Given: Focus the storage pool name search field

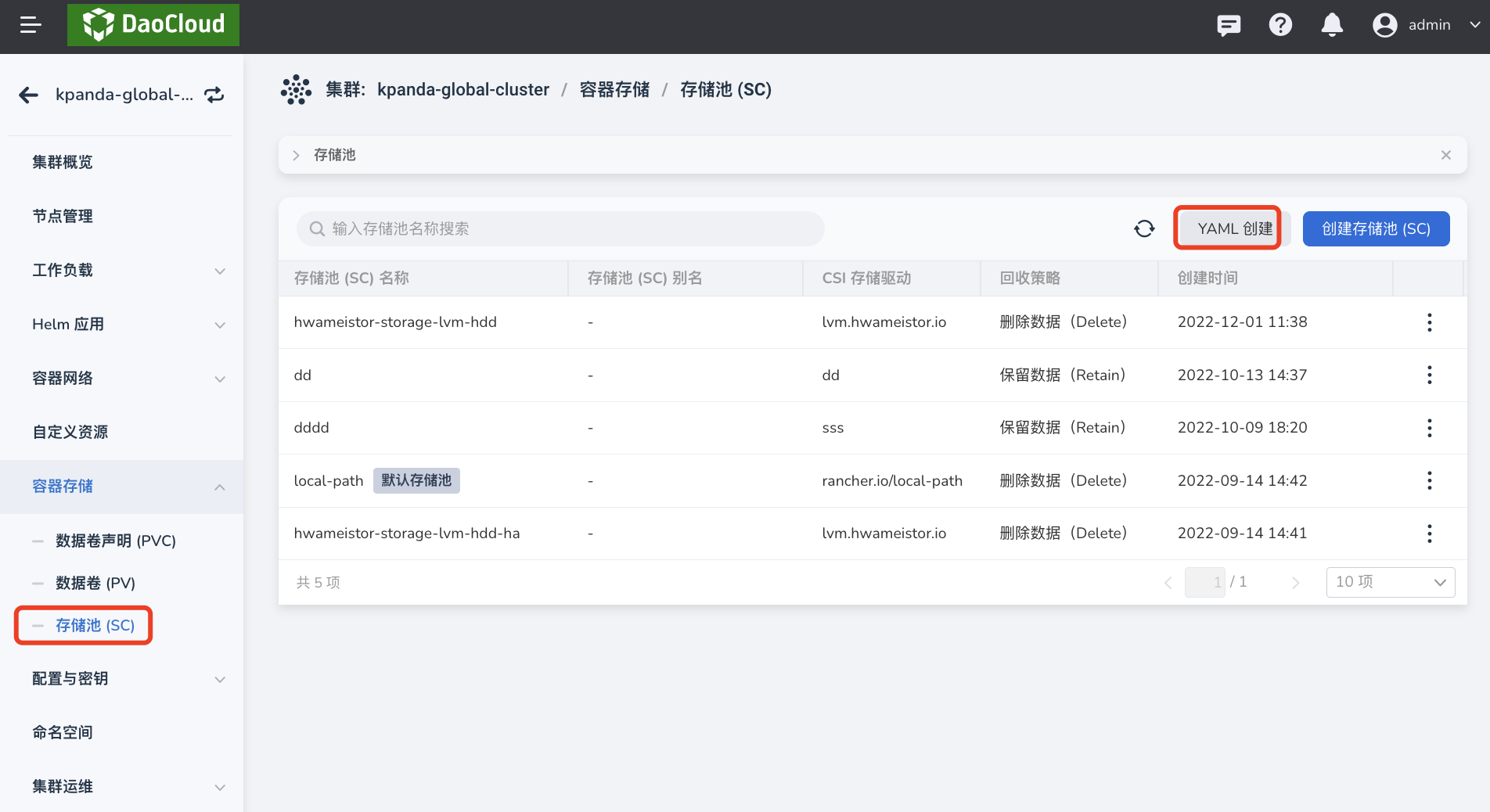Looking at the screenshot, I should [560, 228].
